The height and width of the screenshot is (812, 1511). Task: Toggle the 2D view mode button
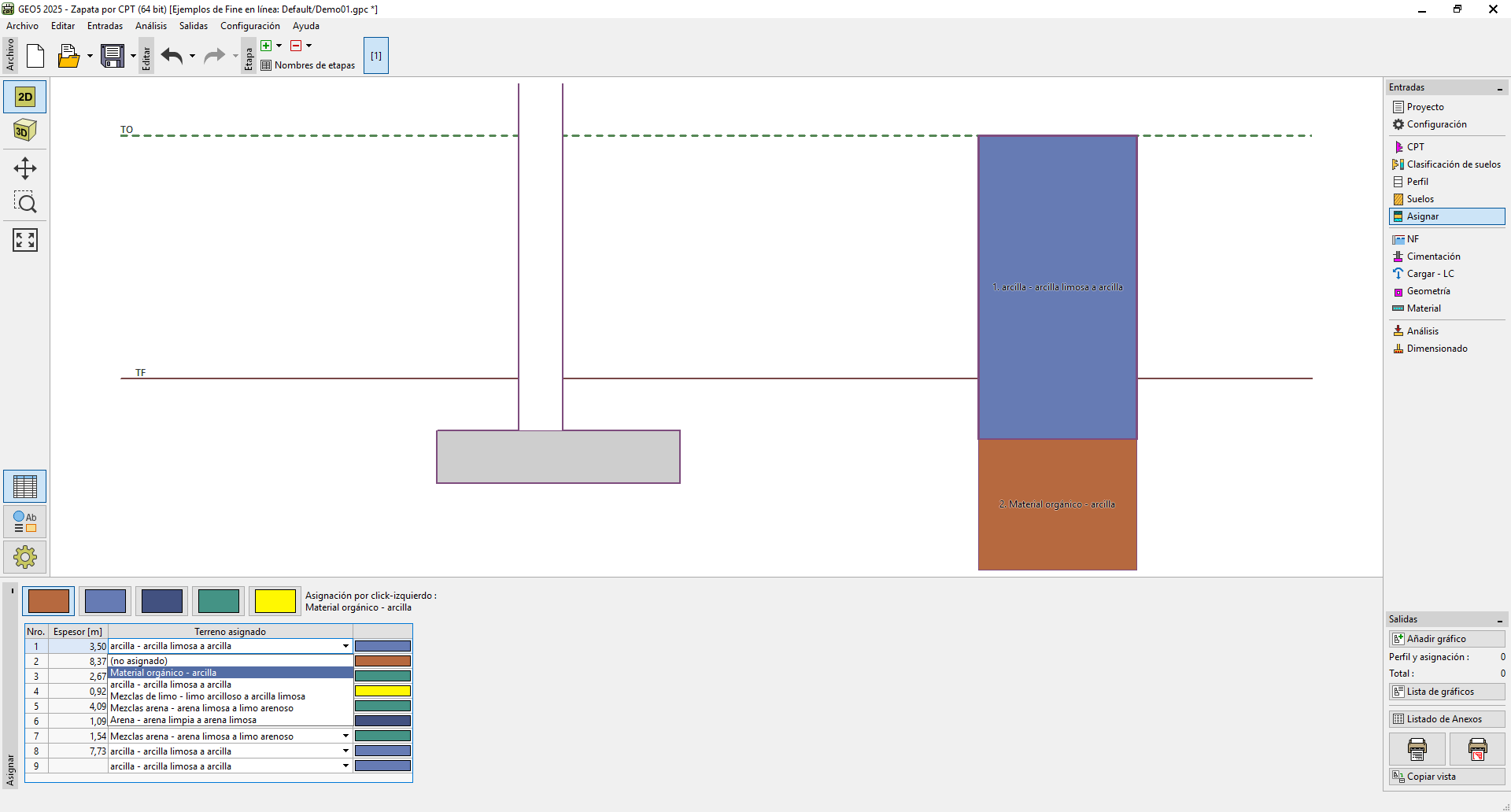click(25, 97)
